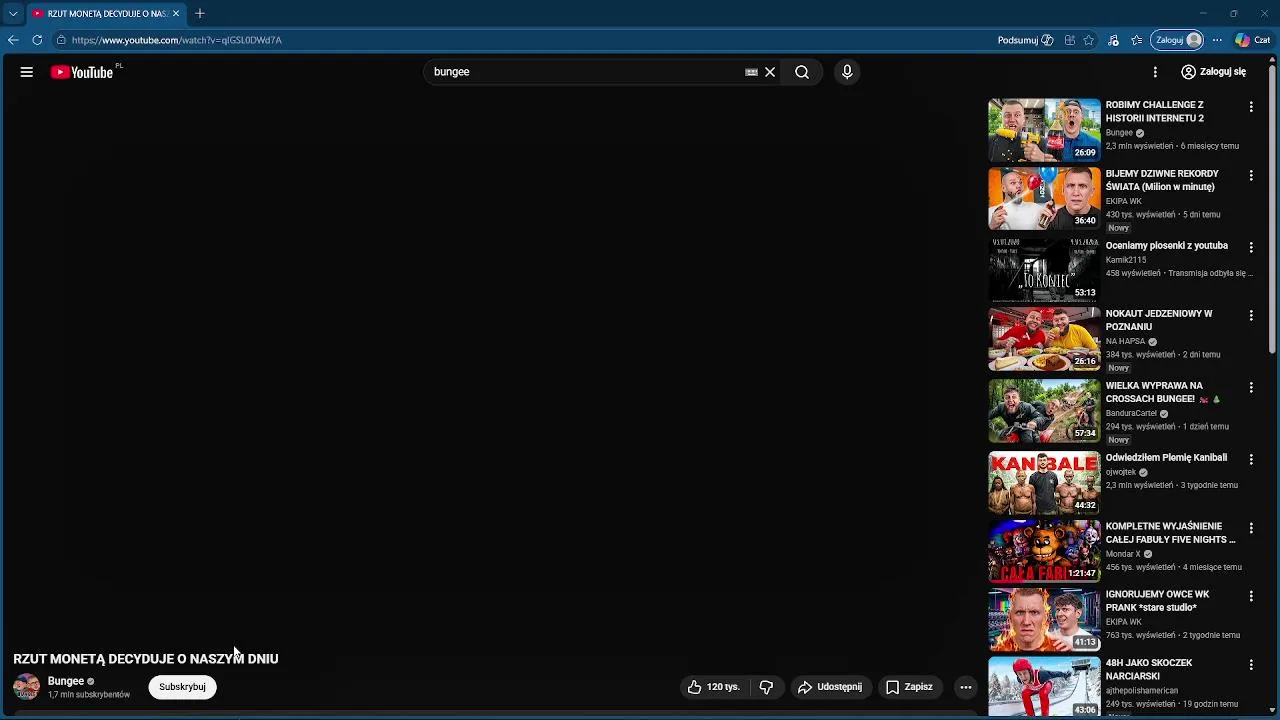Screen dimensions: 1280x720
Task: Open the Copilot Czat button
Action: (1252, 40)
